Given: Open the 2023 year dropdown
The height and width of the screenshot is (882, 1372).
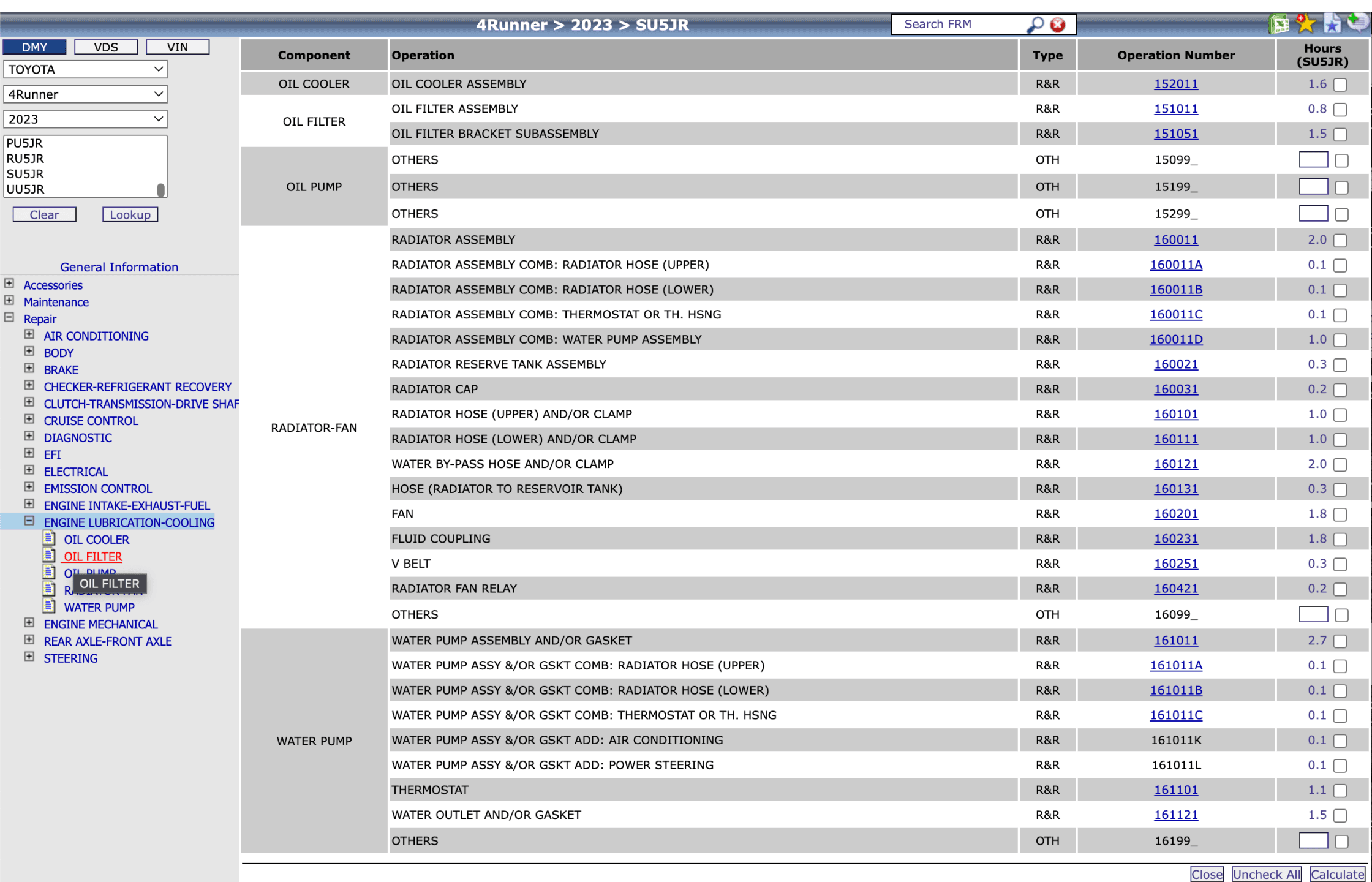Looking at the screenshot, I should click(85, 119).
